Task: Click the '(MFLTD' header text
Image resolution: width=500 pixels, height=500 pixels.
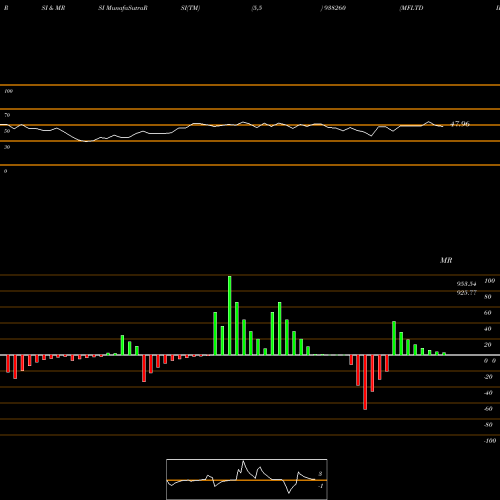Action: [411, 8]
